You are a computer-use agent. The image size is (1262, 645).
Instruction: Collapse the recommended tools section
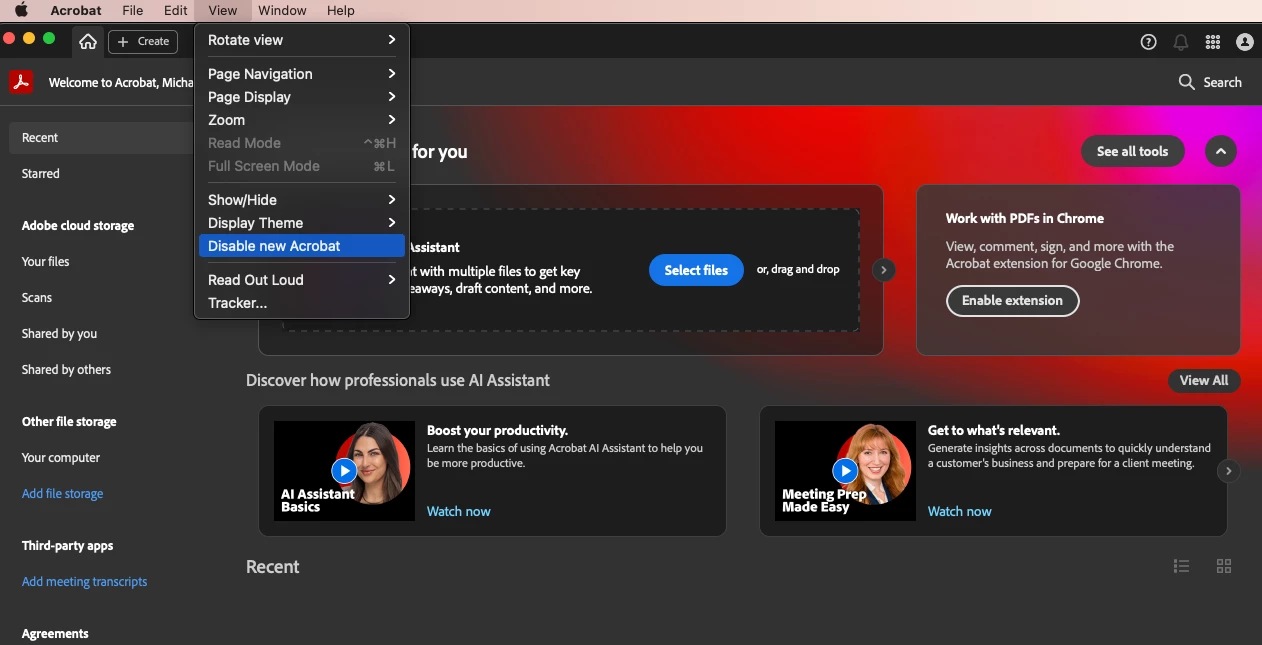pyautogui.click(x=1221, y=151)
